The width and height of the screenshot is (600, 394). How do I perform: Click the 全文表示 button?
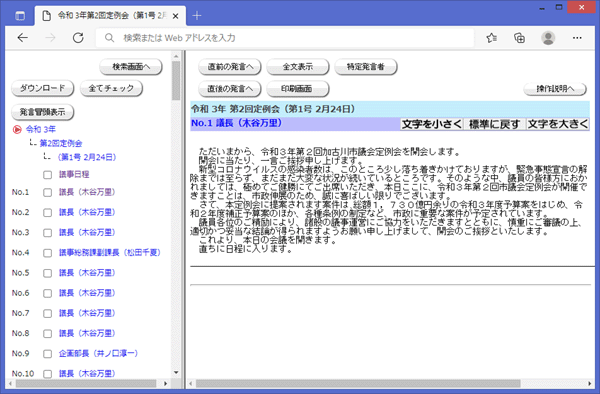(x=298, y=67)
